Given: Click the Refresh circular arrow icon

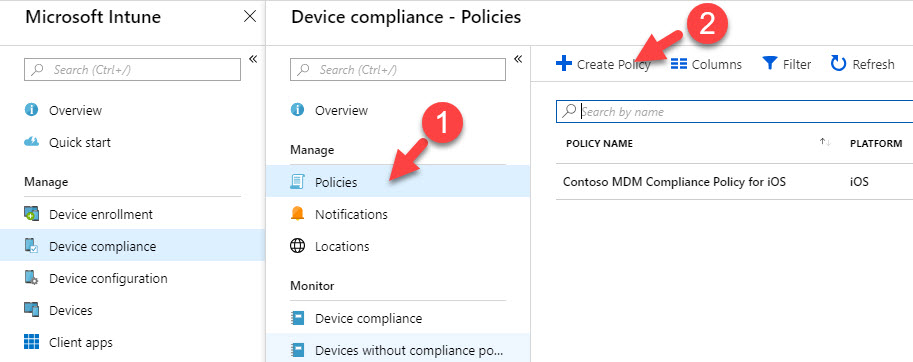Looking at the screenshot, I should 838,63.
